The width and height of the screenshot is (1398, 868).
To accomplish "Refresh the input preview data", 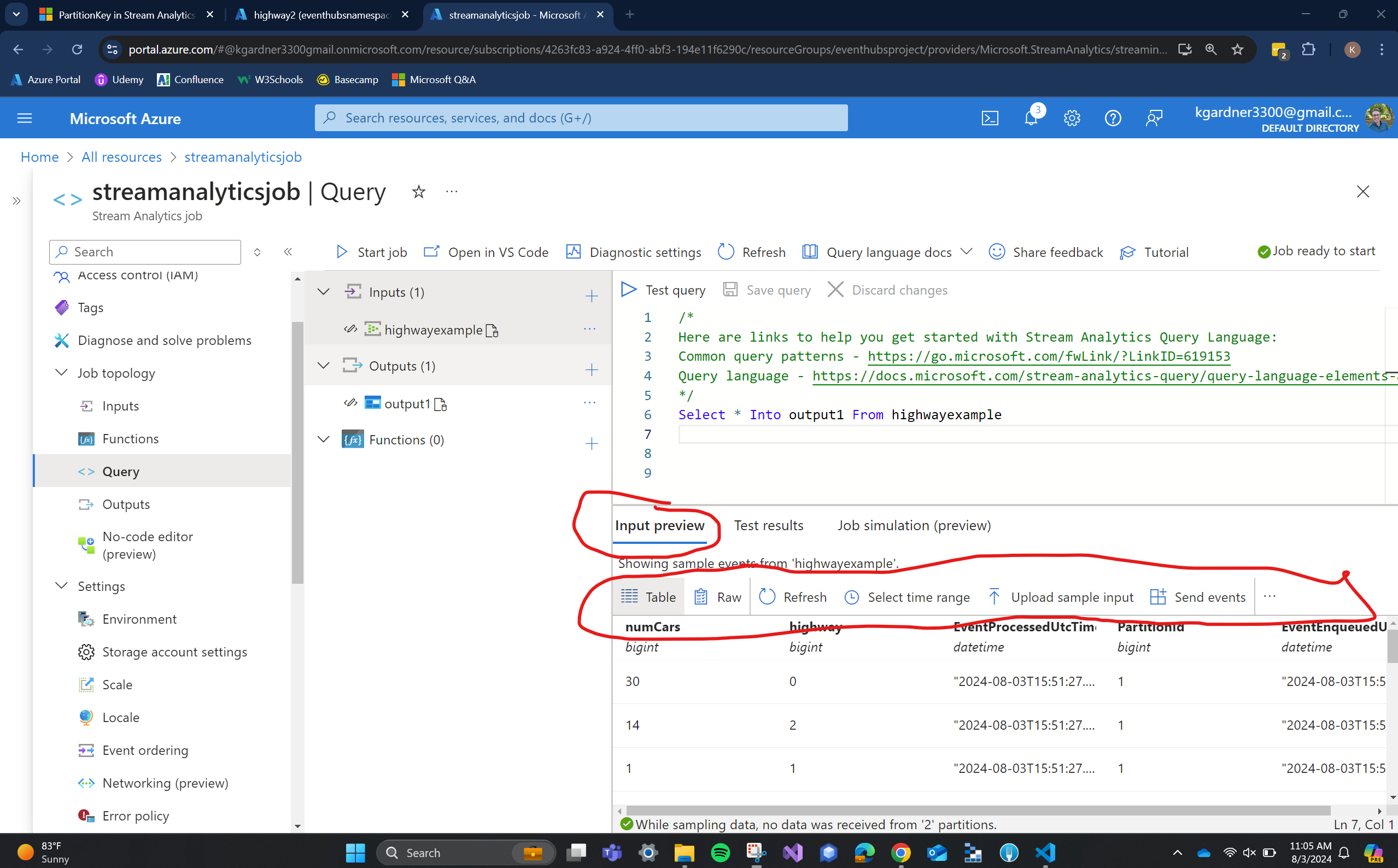I will 792,597.
